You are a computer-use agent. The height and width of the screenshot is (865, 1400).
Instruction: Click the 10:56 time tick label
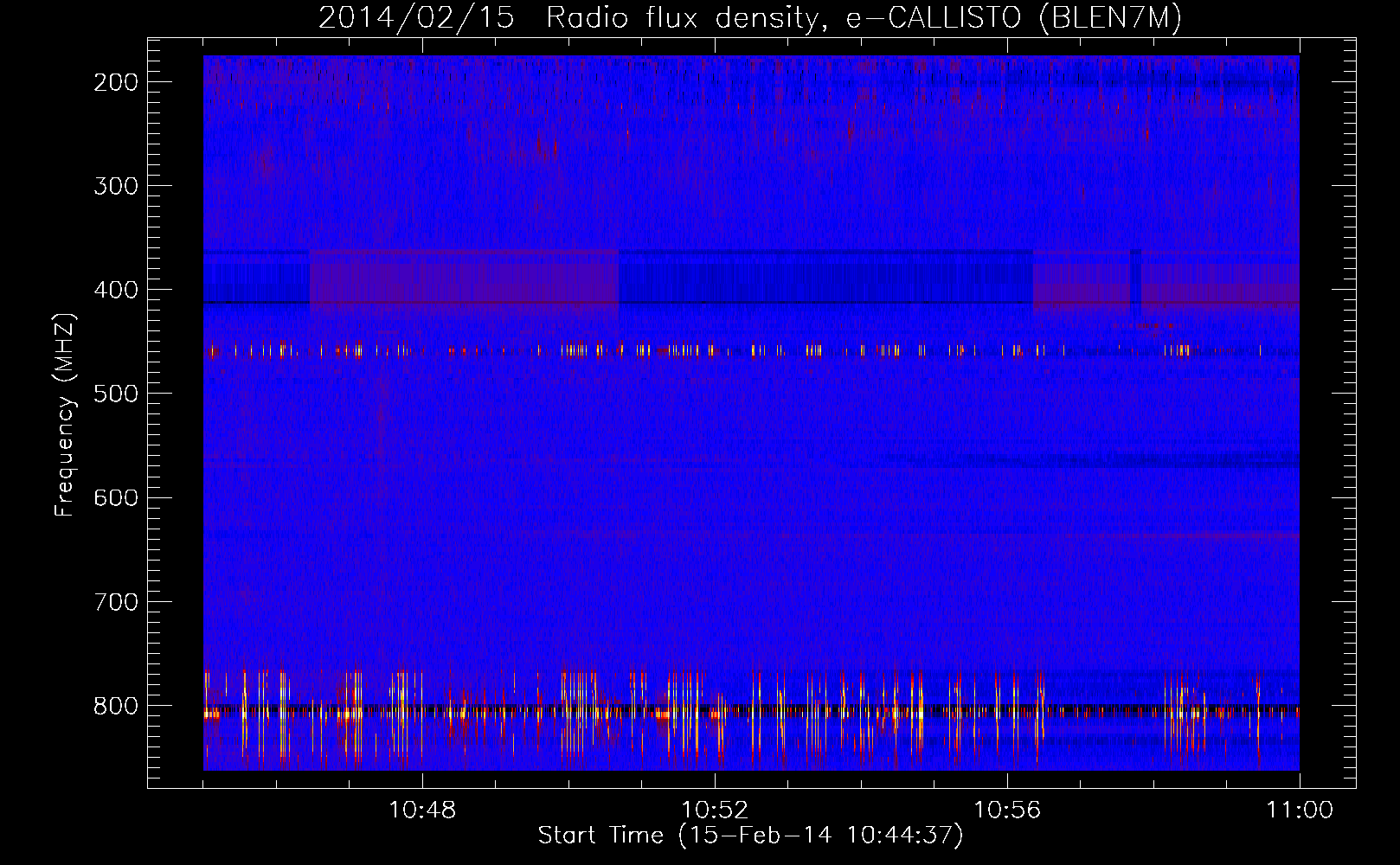[x=1007, y=811]
